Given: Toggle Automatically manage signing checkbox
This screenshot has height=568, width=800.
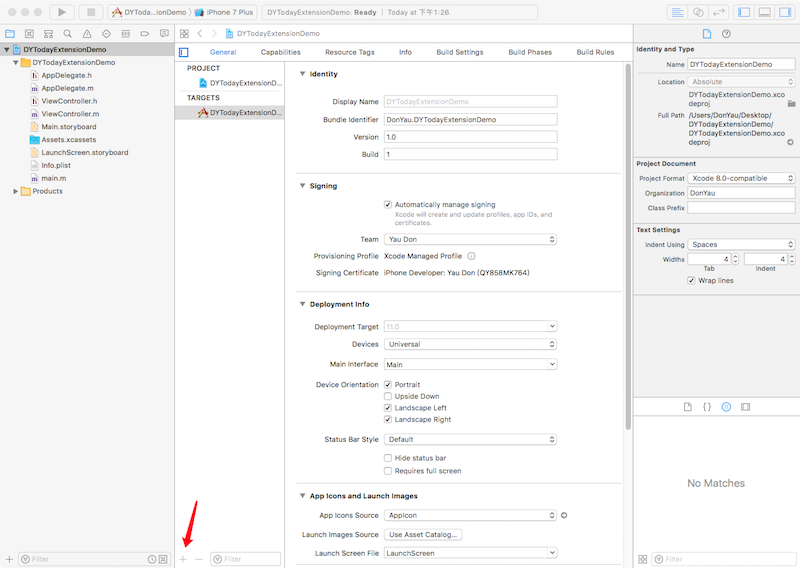Looking at the screenshot, I should point(388,205).
